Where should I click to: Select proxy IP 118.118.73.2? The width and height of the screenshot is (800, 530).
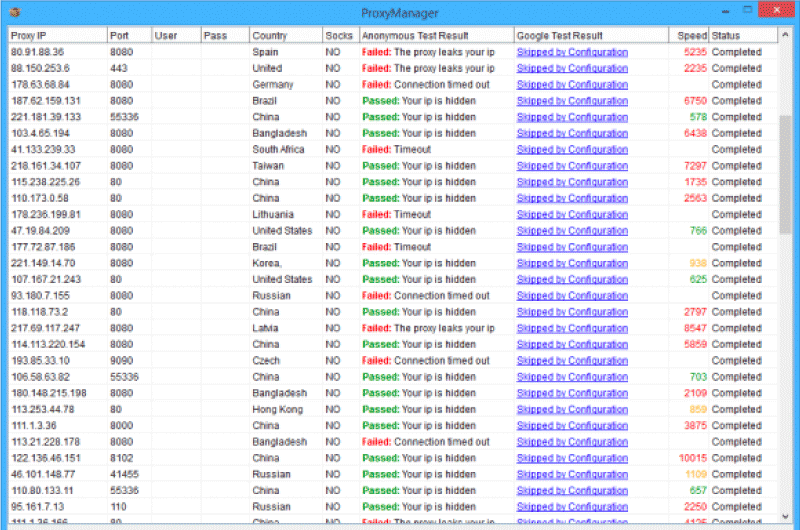(39, 312)
